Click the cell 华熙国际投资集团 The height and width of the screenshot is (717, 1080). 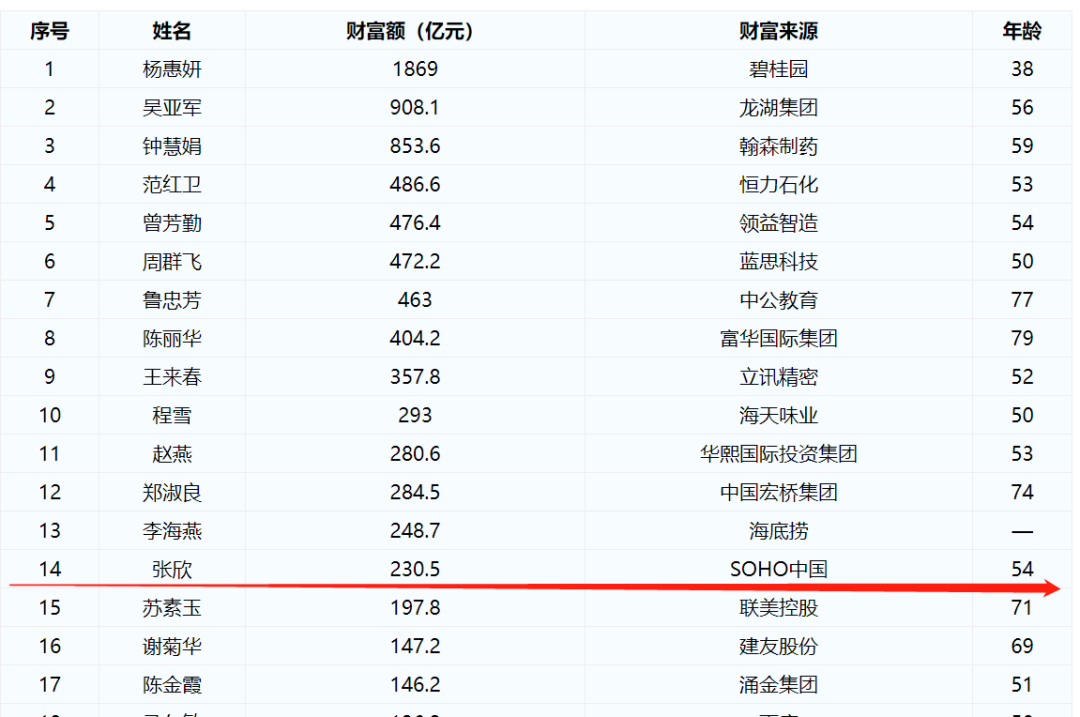coord(778,454)
